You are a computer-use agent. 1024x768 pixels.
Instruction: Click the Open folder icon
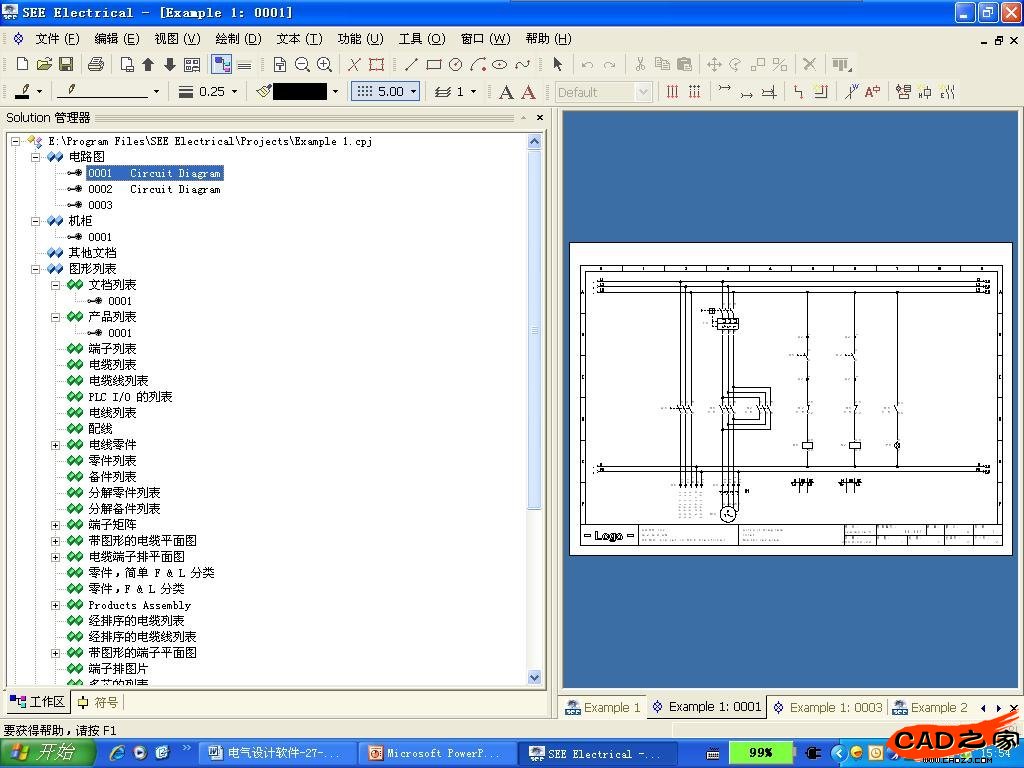44,64
